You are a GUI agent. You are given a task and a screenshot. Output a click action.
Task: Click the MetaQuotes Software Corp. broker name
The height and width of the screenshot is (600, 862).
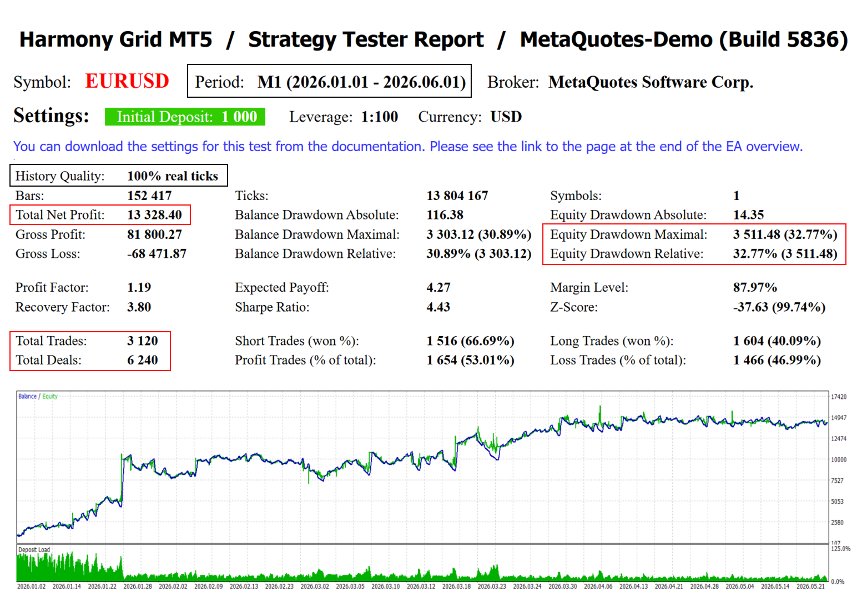(651, 82)
